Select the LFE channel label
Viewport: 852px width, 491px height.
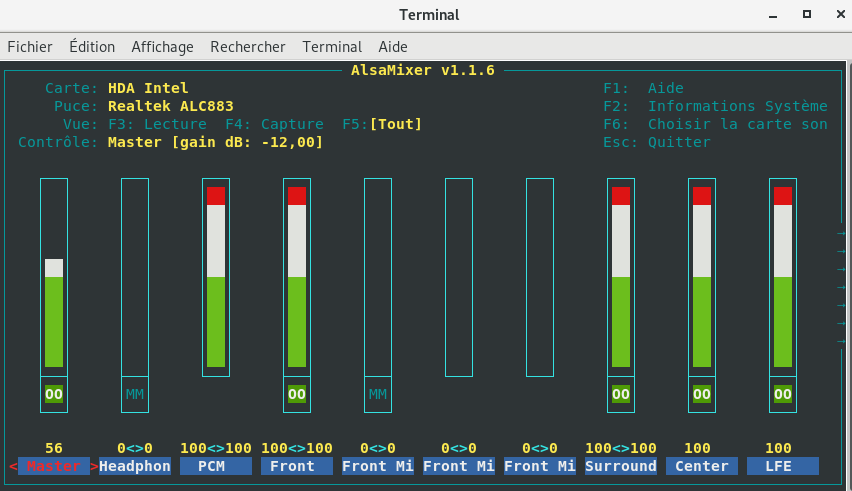tap(782, 466)
